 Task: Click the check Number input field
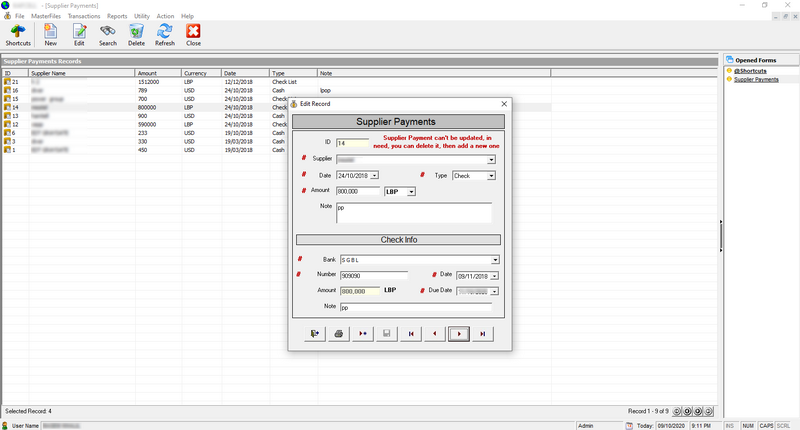[374, 275]
